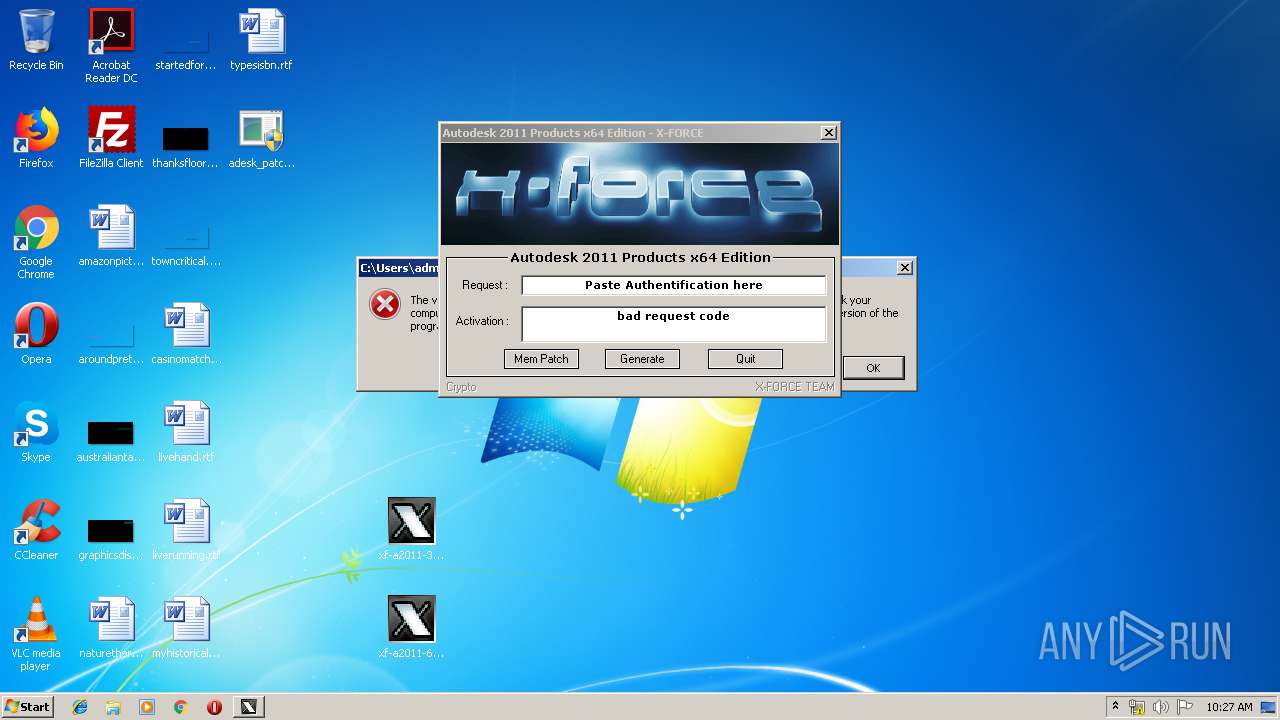Image resolution: width=1280 pixels, height=720 pixels.
Task: Click the X-FORCE TEAM label
Action: 794,387
